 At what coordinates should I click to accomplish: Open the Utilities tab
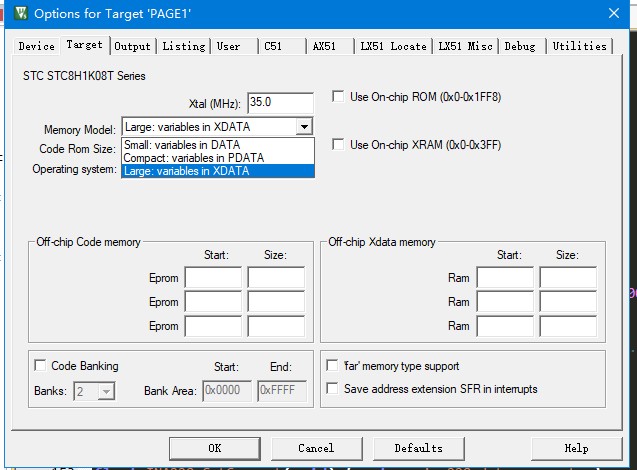tap(579, 46)
